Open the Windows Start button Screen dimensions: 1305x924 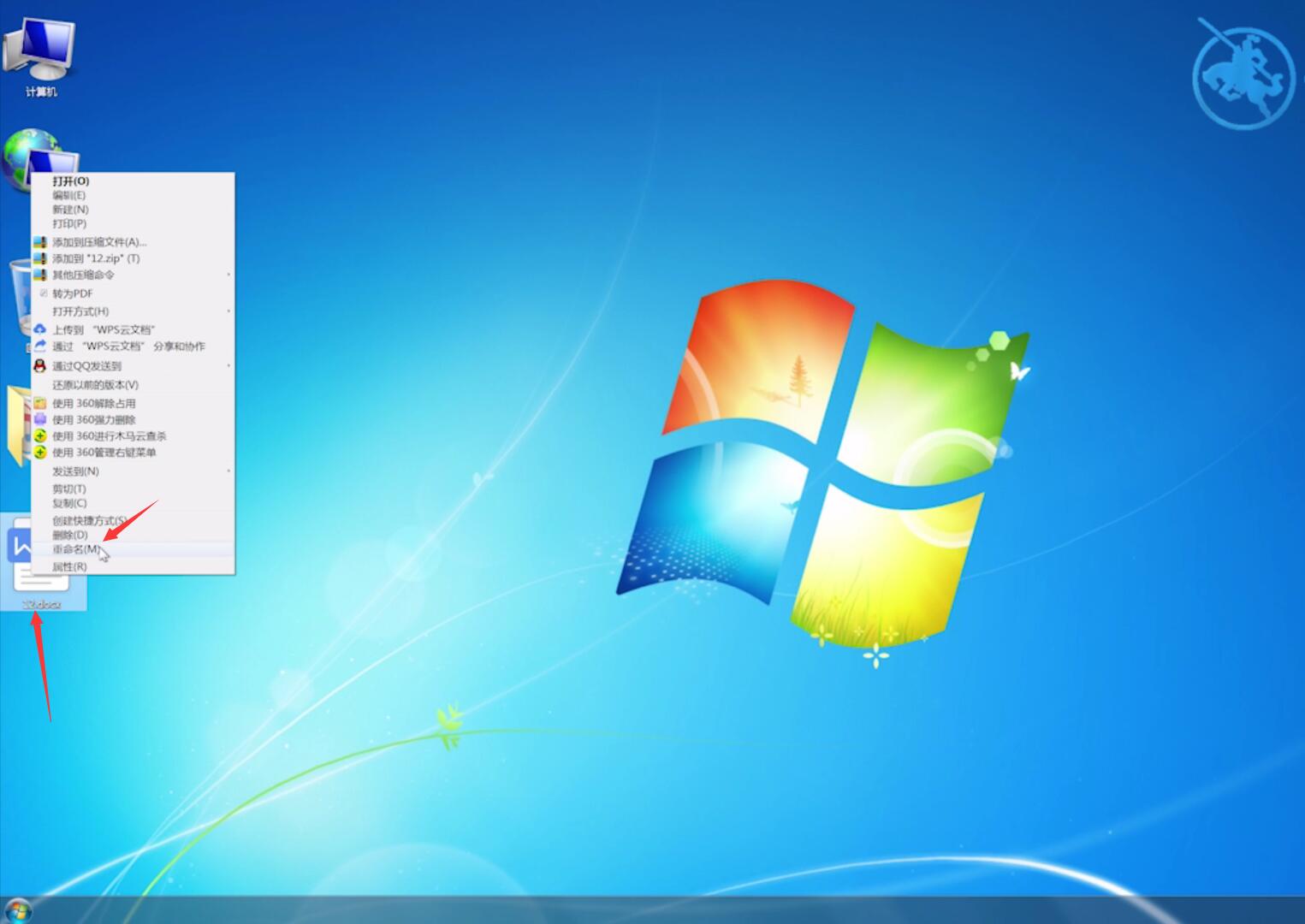[x=17, y=909]
